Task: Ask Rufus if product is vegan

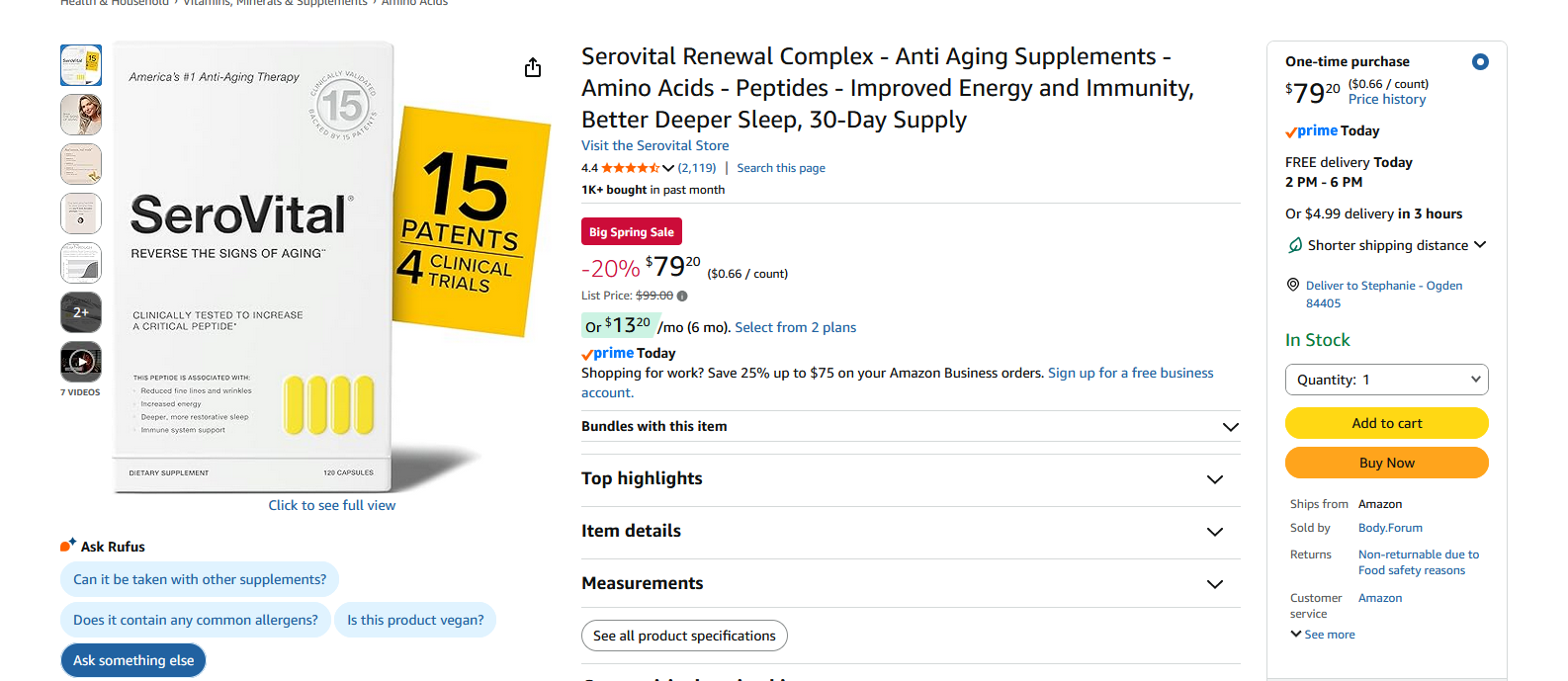Action: coord(415,620)
